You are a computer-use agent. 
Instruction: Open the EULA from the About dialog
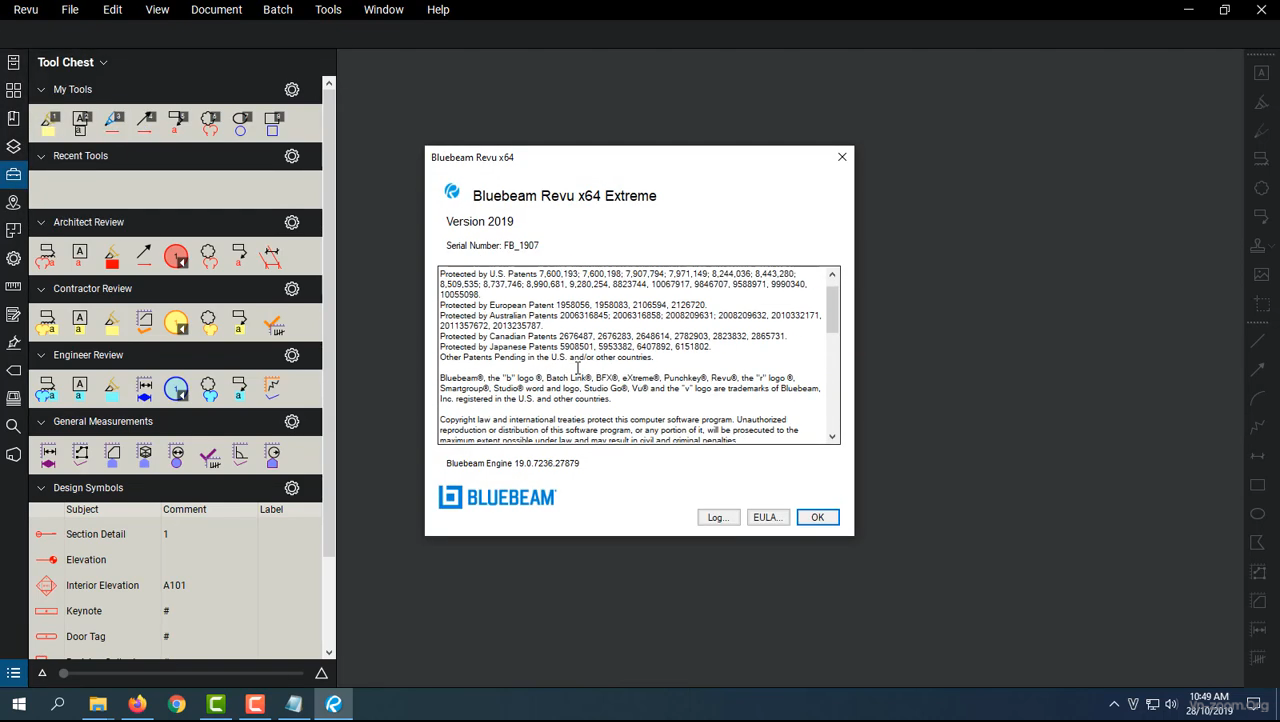[767, 517]
